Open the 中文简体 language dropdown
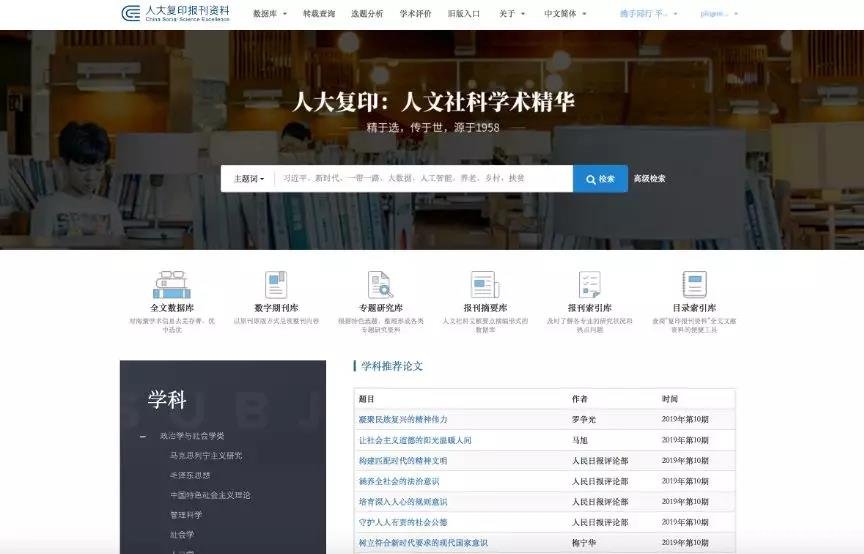 click(565, 14)
